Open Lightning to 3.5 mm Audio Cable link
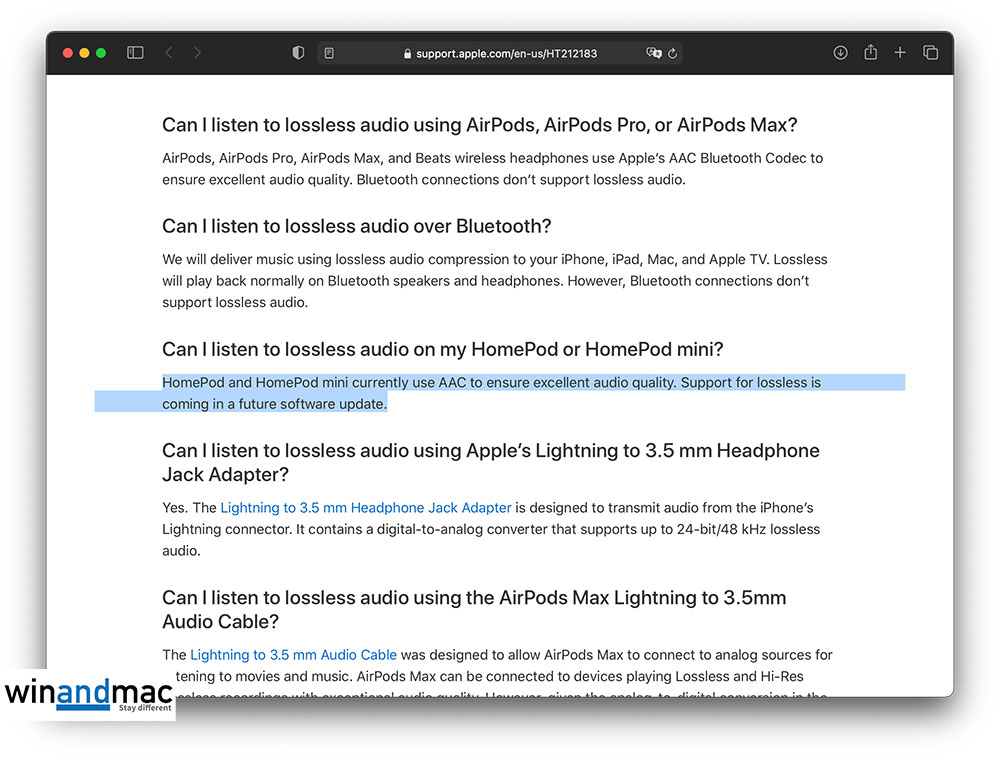This screenshot has height=758, width=1000. [293, 655]
